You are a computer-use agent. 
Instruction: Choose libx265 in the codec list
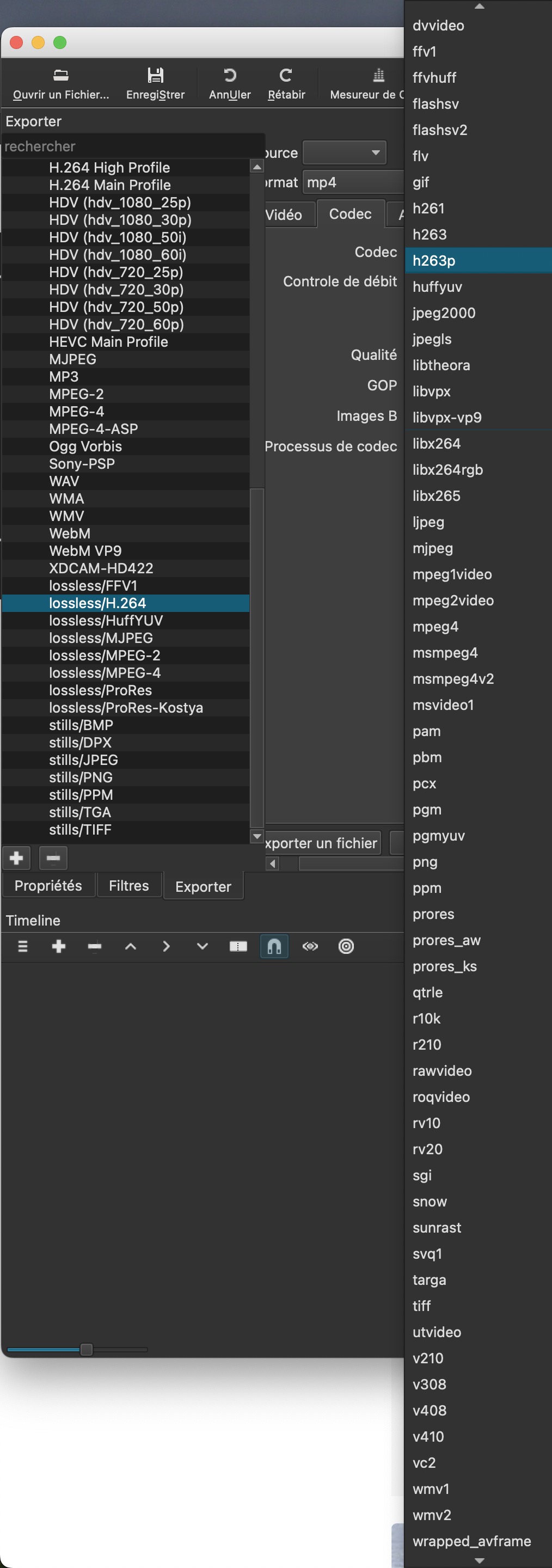pos(437,495)
